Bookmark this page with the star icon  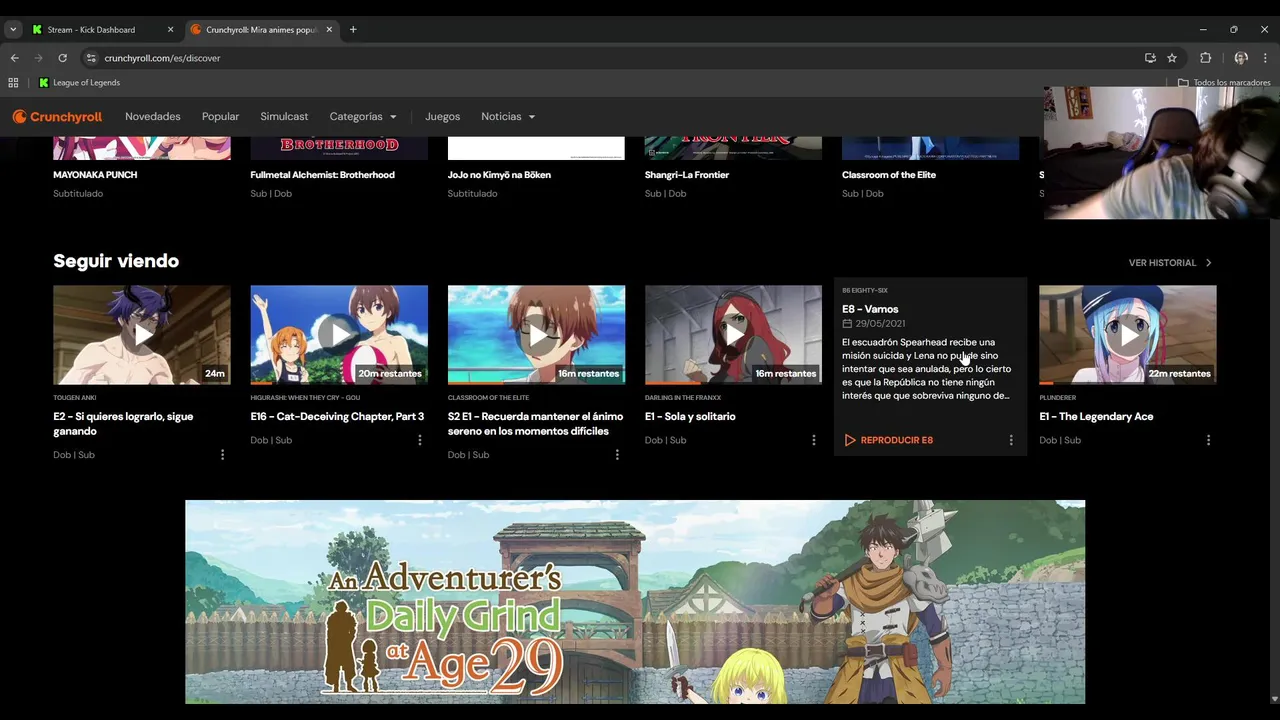pos(1172,58)
